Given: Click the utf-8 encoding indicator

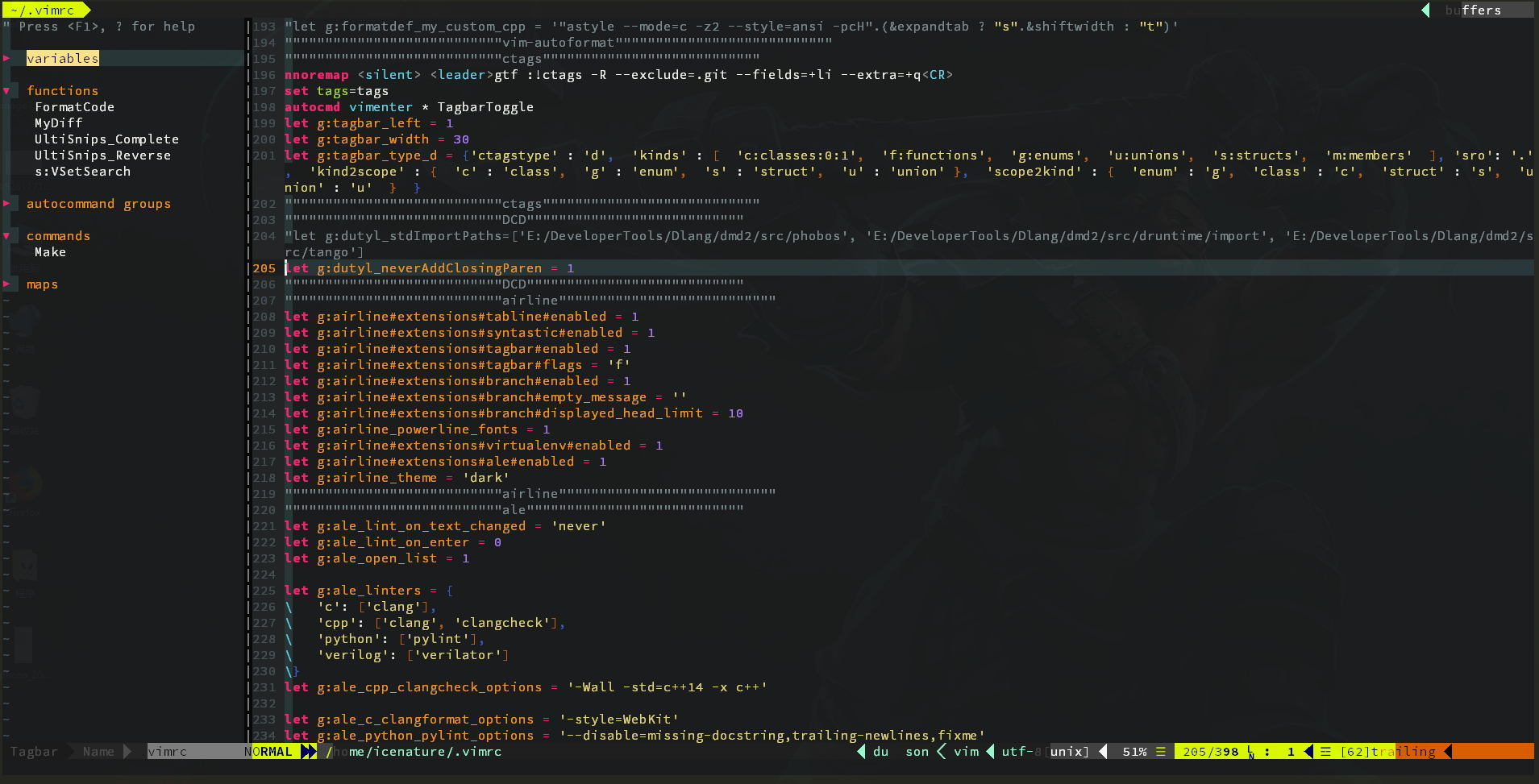Looking at the screenshot, I should [1017, 752].
